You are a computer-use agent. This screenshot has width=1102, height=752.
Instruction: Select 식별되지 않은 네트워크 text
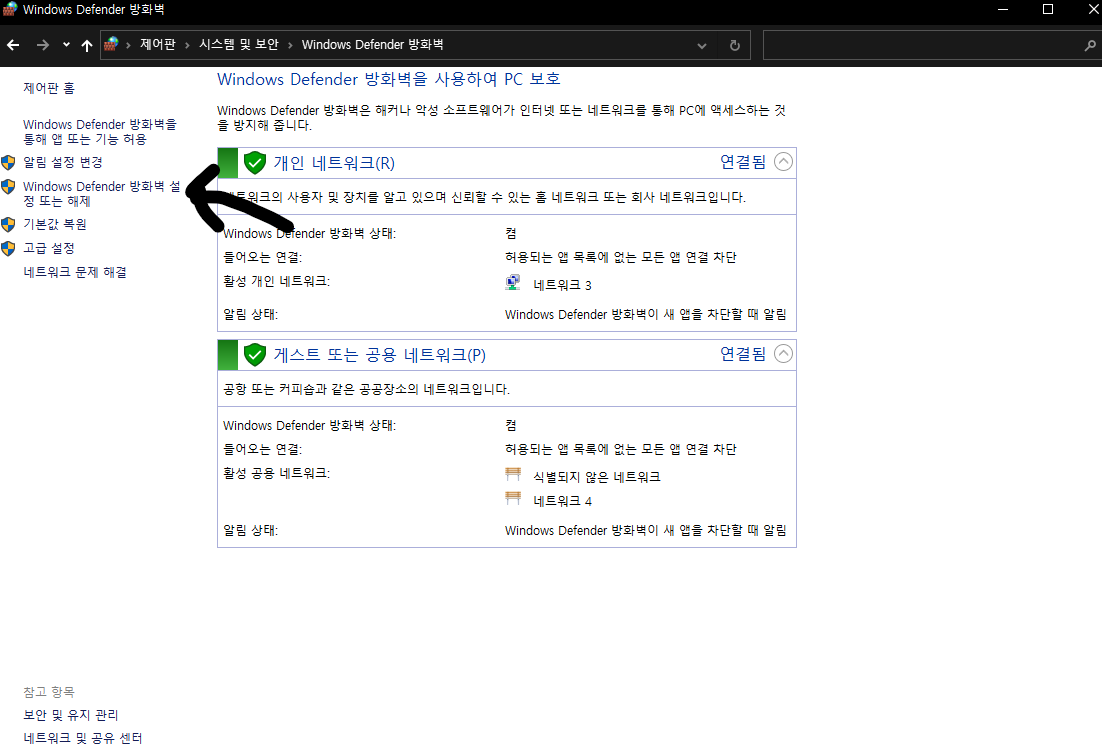[x=597, y=477]
